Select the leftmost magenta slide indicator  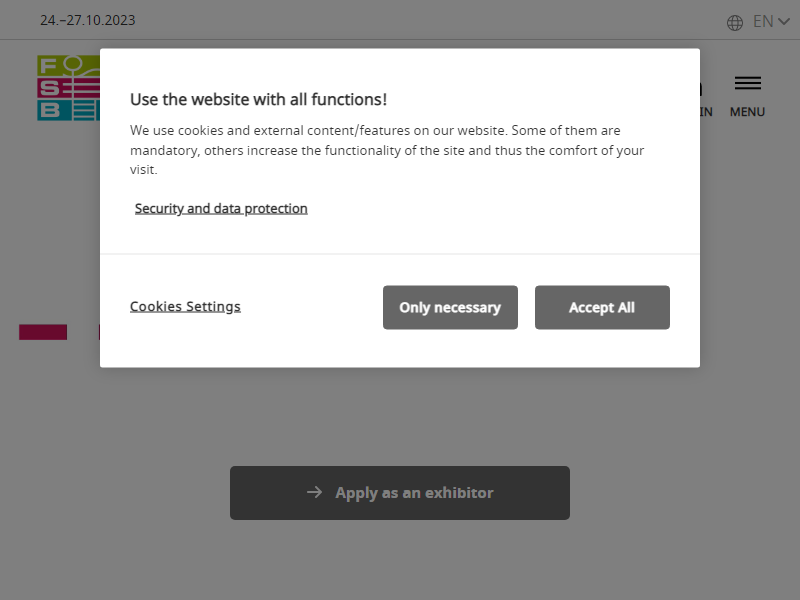[x=43, y=332]
